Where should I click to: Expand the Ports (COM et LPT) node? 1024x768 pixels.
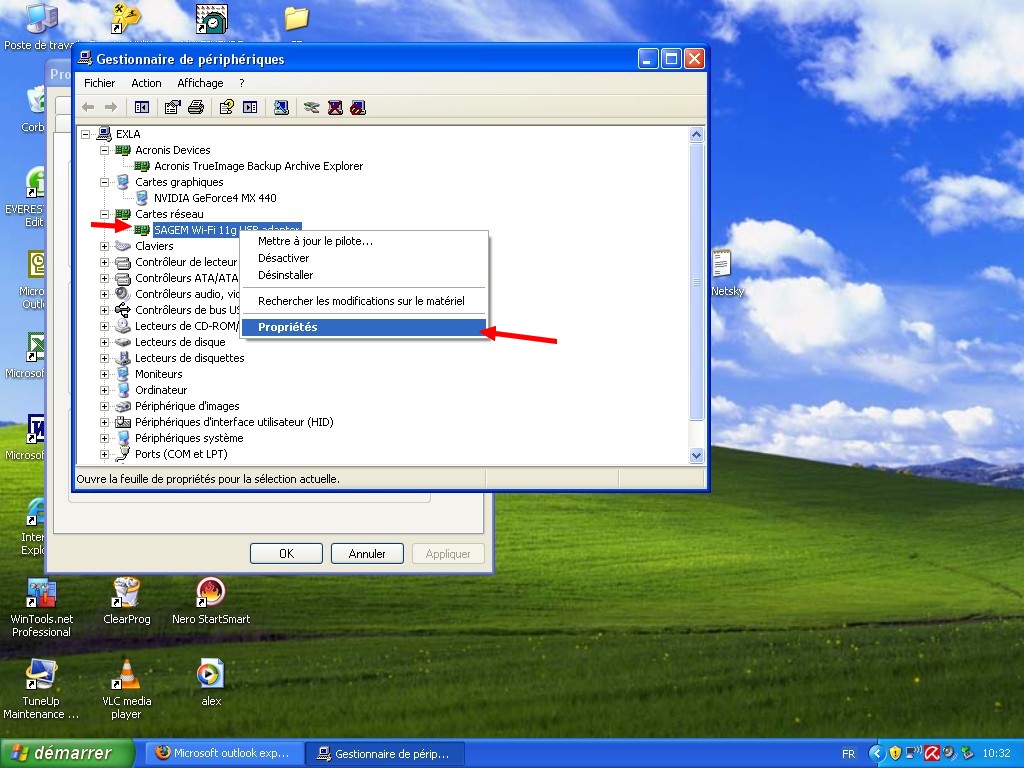click(x=104, y=454)
